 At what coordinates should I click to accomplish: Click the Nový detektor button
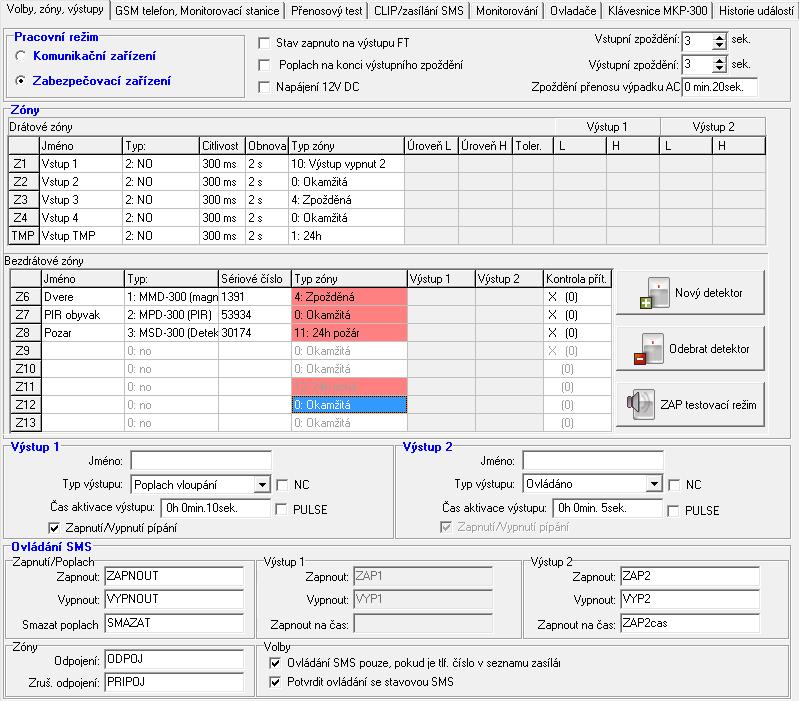(690, 293)
